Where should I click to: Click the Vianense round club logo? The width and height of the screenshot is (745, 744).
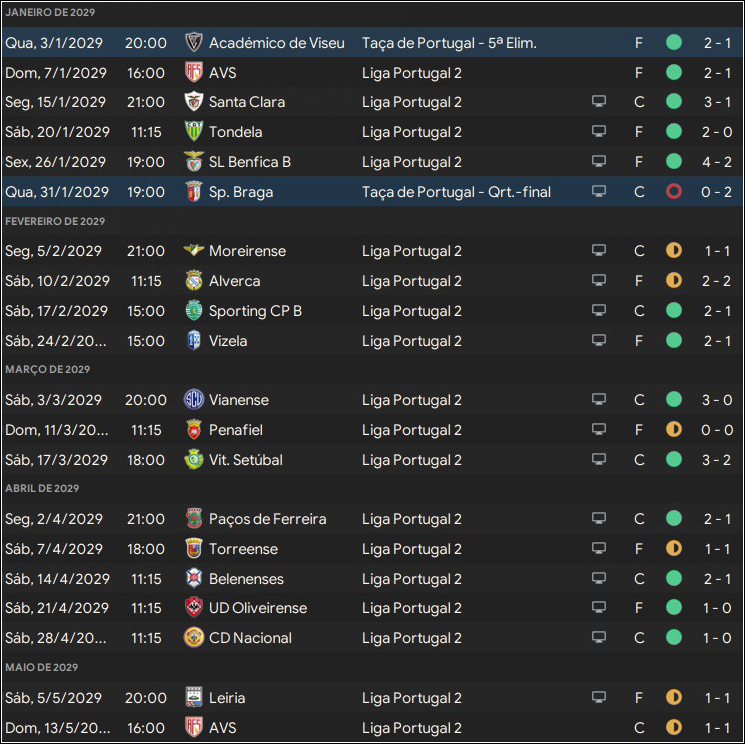click(x=193, y=400)
